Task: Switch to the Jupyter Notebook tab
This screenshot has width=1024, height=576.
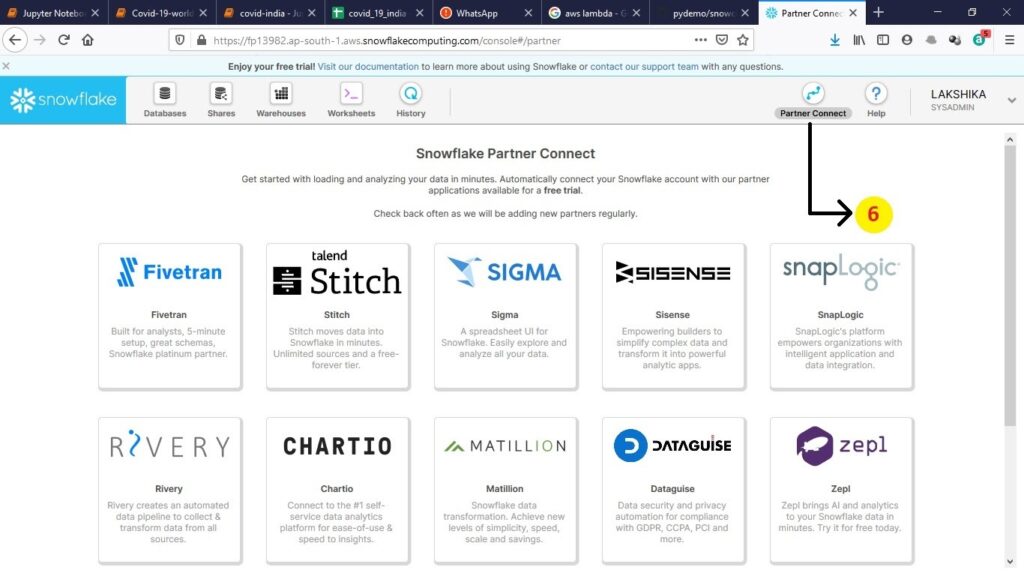Action: [50, 13]
